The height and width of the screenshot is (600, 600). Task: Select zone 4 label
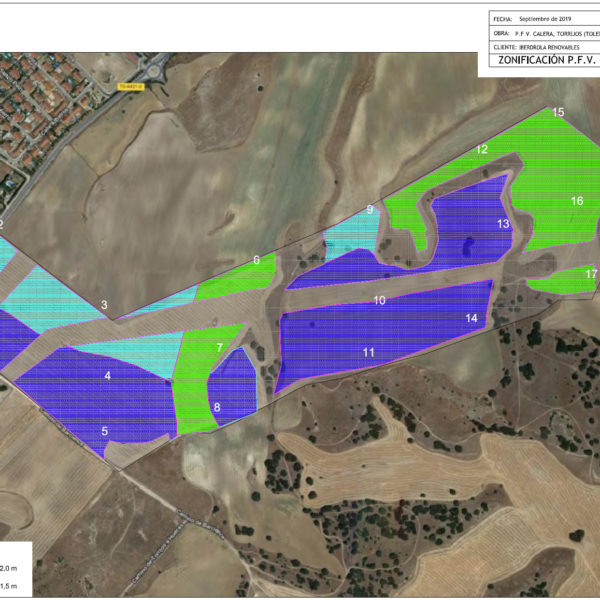click(107, 376)
